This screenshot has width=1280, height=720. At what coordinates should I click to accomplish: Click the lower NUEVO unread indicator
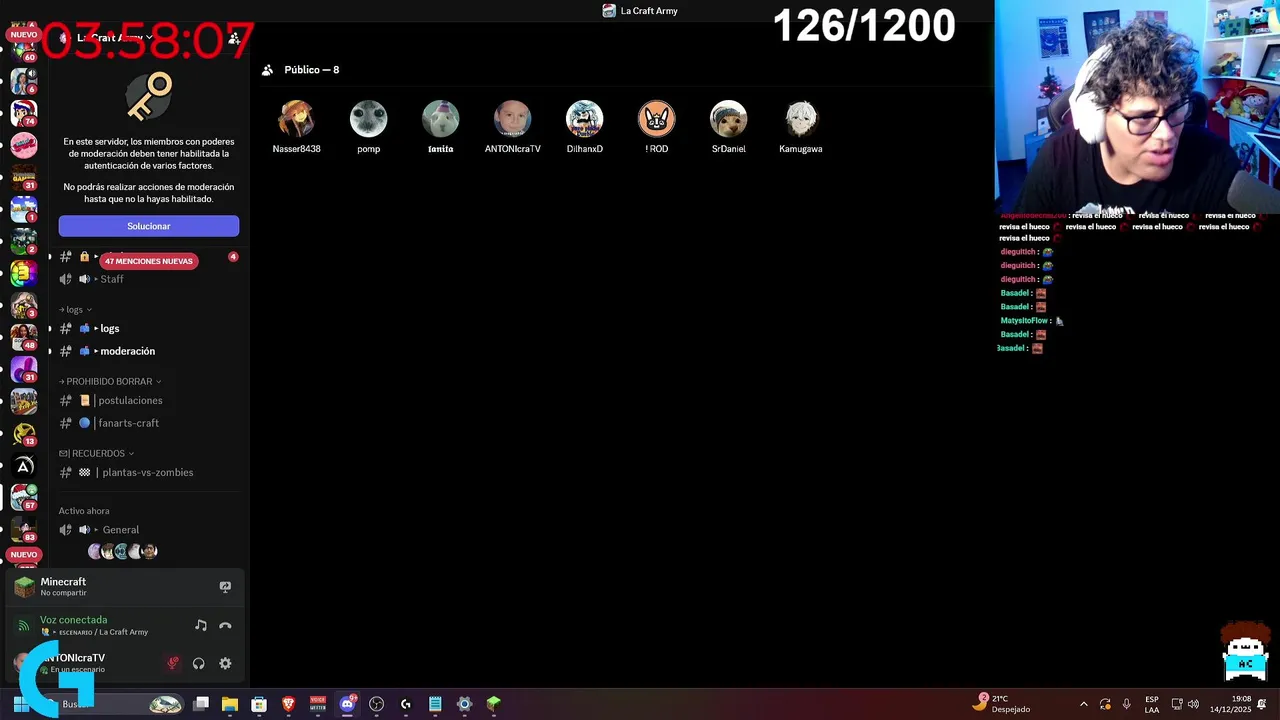(23, 554)
